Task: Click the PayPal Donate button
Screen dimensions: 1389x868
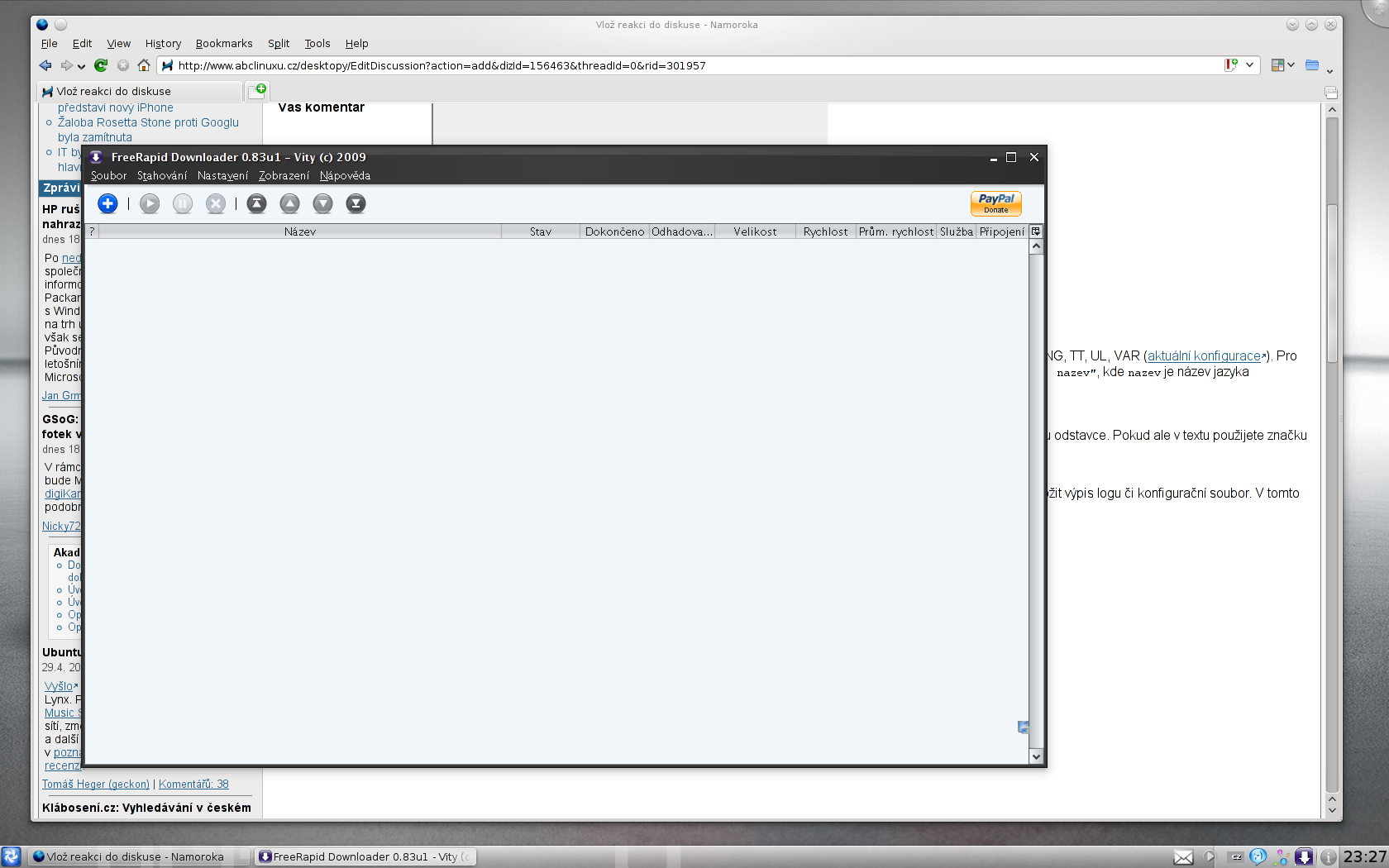Action: tap(996, 203)
